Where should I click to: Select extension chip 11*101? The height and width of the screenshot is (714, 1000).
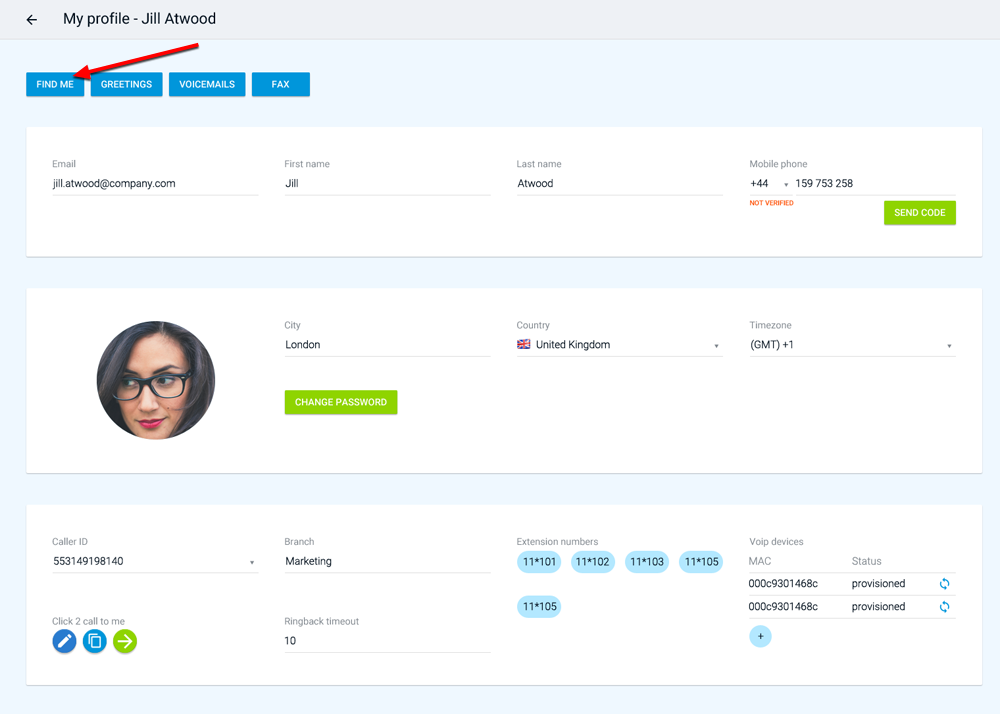click(539, 562)
